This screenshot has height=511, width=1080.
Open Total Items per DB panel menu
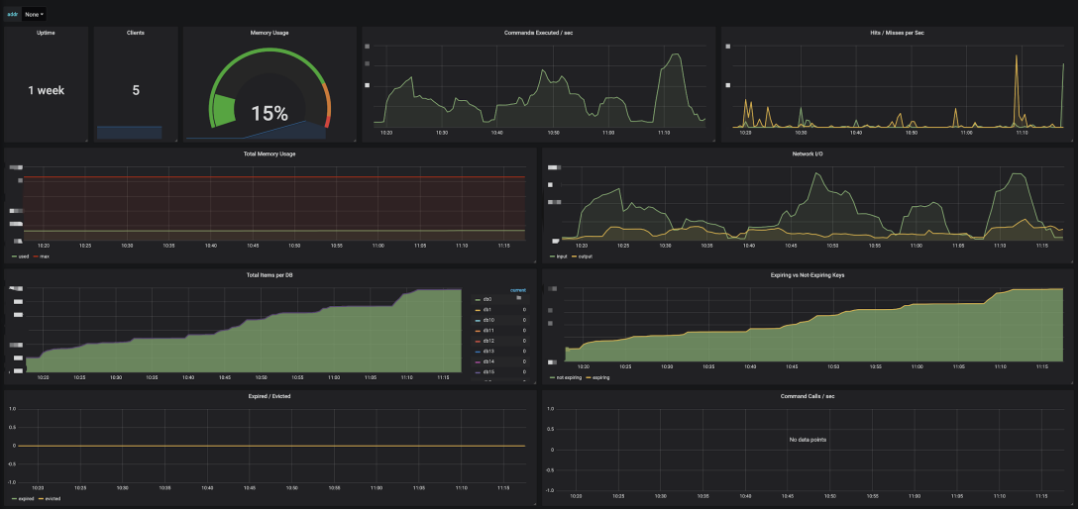[270, 275]
